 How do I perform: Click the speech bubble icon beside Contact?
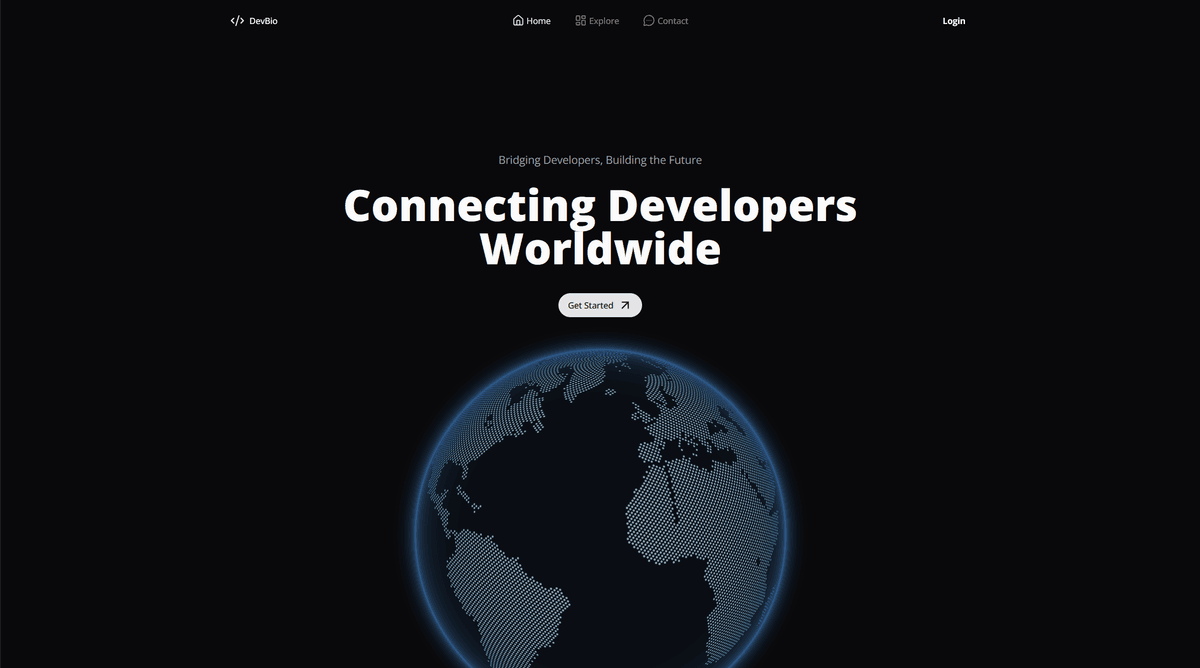tap(648, 20)
